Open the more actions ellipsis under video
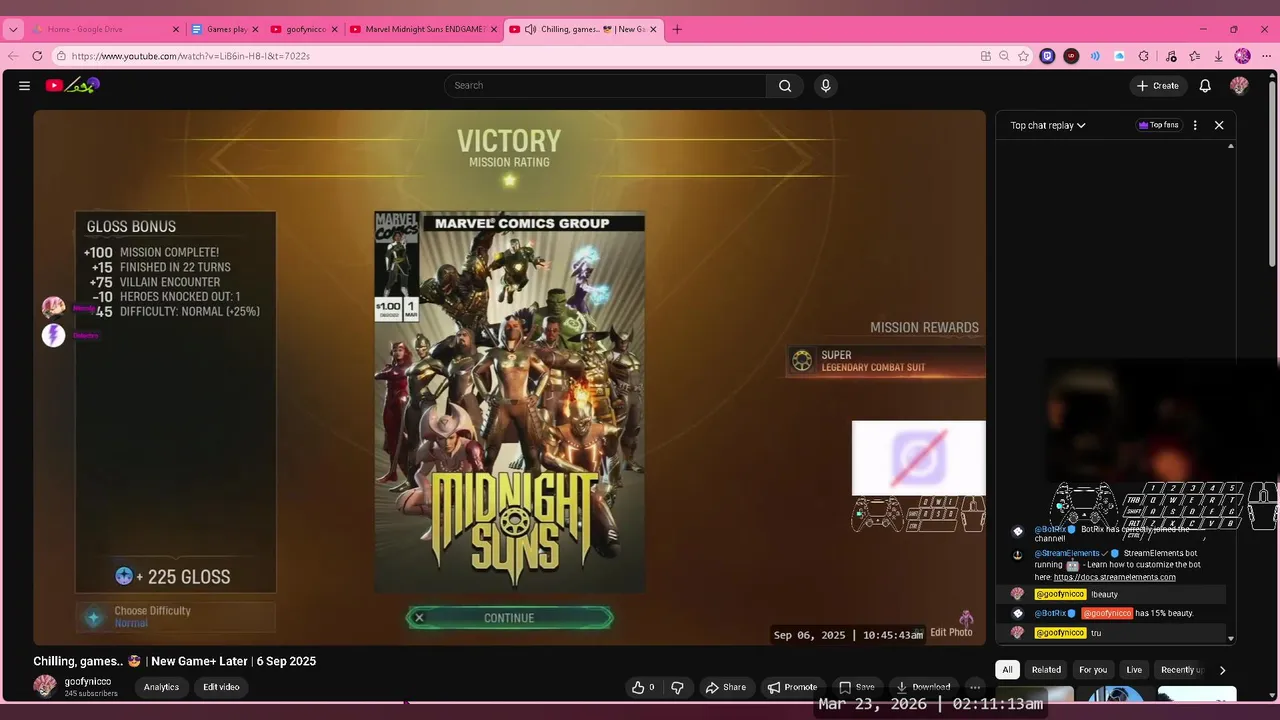The image size is (1280, 720). click(x=975, y=687)
